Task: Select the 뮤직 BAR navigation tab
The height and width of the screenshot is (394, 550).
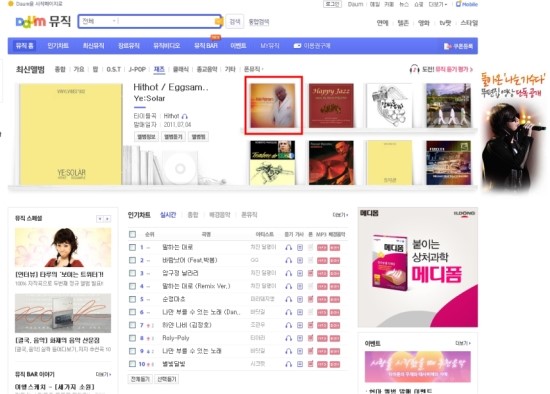Action: click(x=206, y=46)
